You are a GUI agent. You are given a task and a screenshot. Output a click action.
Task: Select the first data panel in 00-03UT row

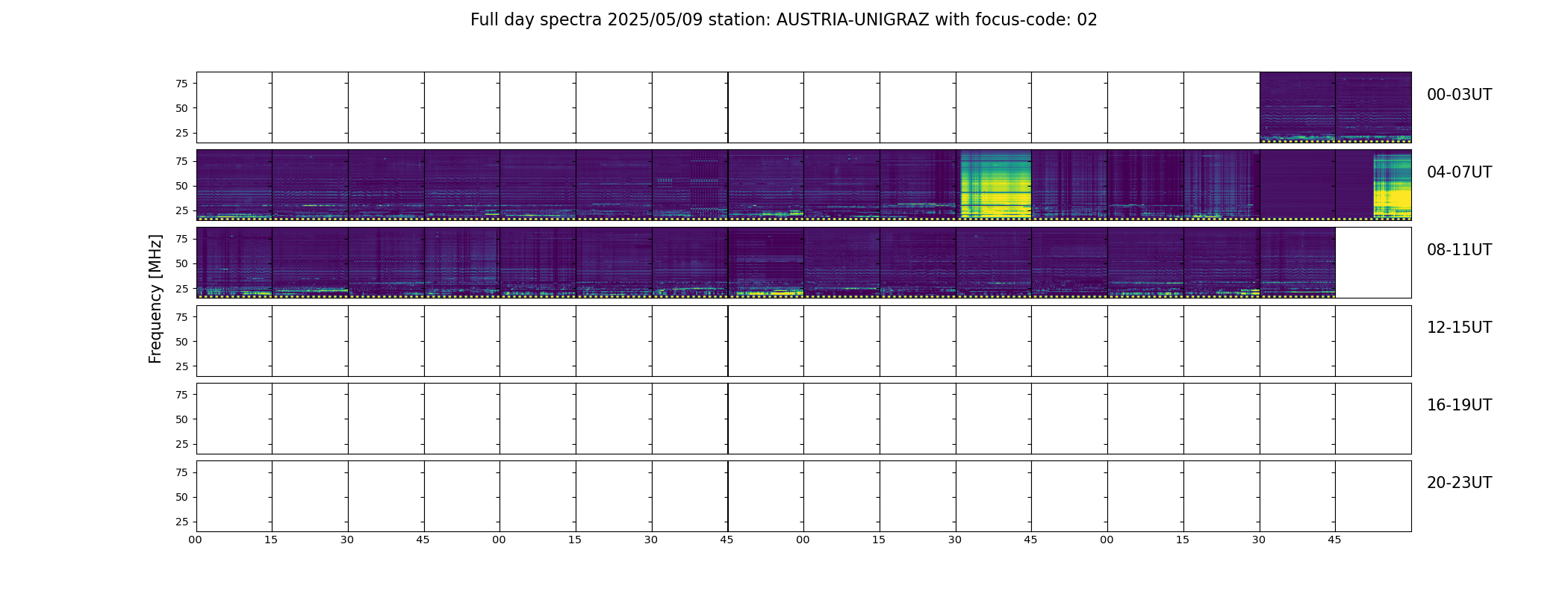click(x=1297, y=107)
